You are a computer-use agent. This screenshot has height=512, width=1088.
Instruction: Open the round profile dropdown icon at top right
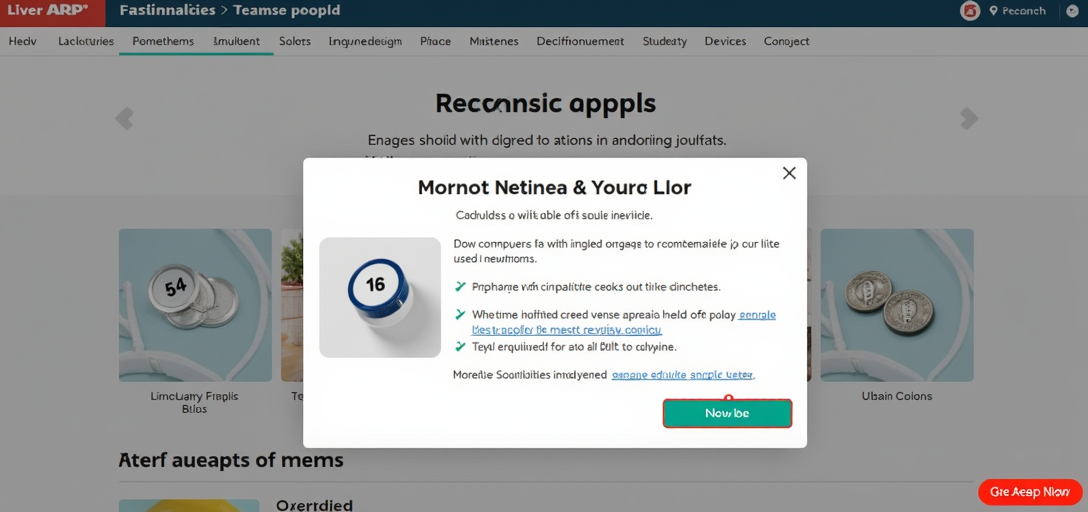(x=1071, y=11)
